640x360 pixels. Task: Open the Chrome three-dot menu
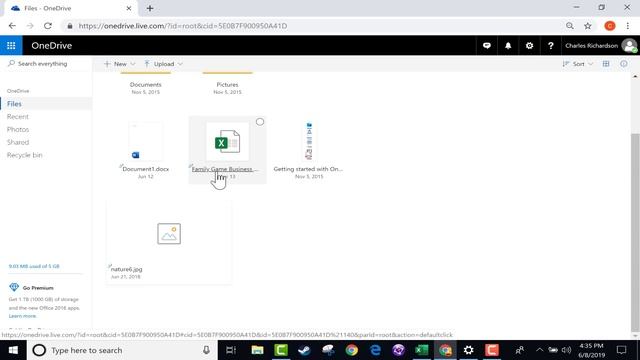coord(627,26)
